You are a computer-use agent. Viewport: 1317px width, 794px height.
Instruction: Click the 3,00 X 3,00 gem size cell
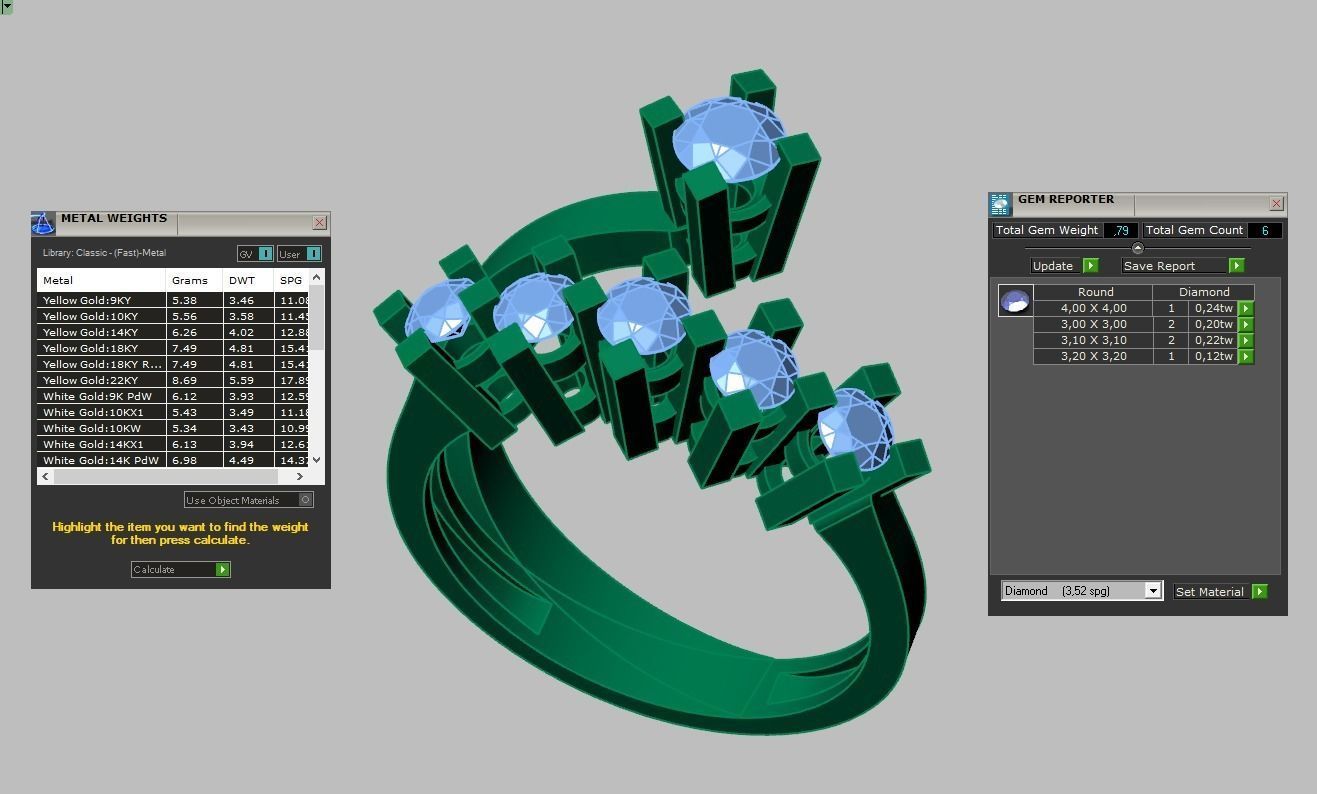[1093, 324]
